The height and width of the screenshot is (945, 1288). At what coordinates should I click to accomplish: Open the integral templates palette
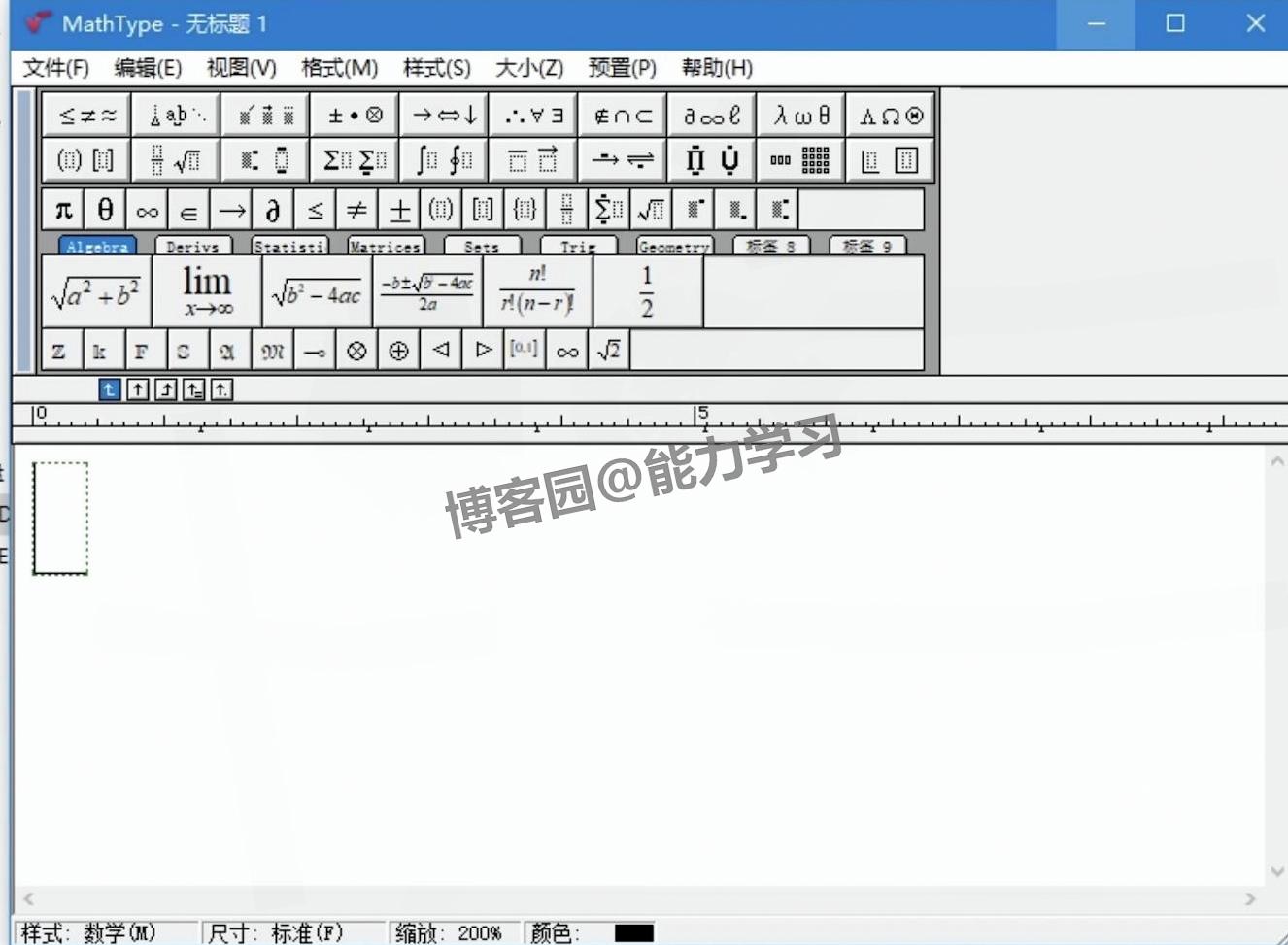tap(445, 160)
